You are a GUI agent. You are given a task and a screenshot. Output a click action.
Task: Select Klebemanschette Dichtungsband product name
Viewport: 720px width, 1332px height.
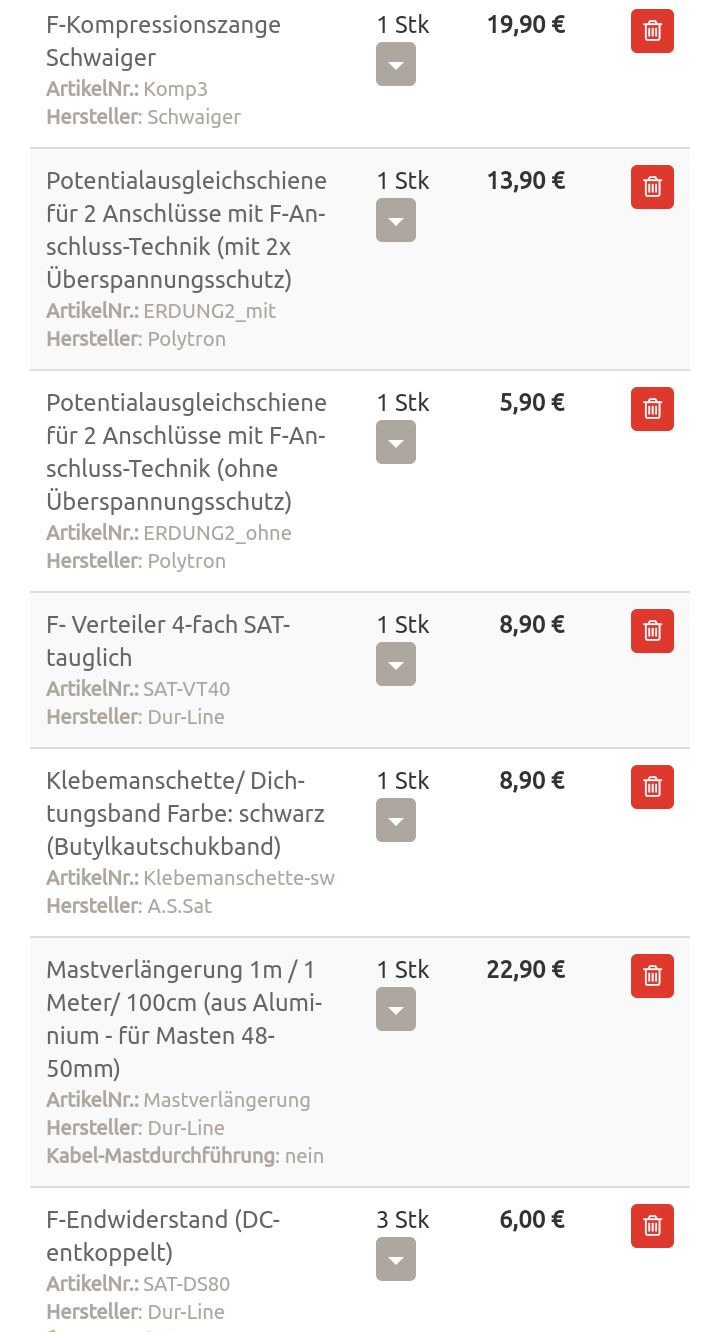pyautogui.click(x=185, y=813)
